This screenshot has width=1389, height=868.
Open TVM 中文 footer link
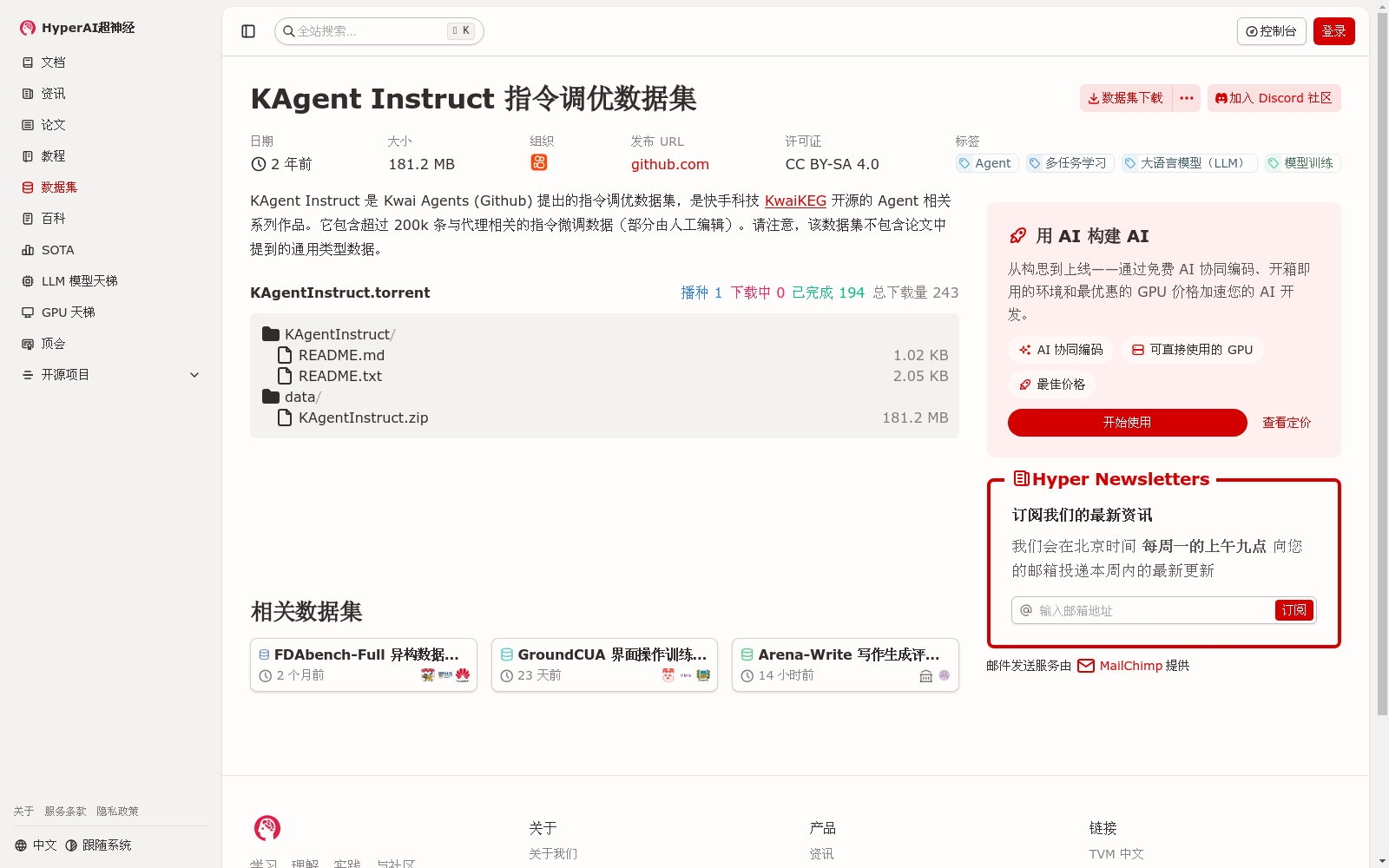coord(1116,854)
